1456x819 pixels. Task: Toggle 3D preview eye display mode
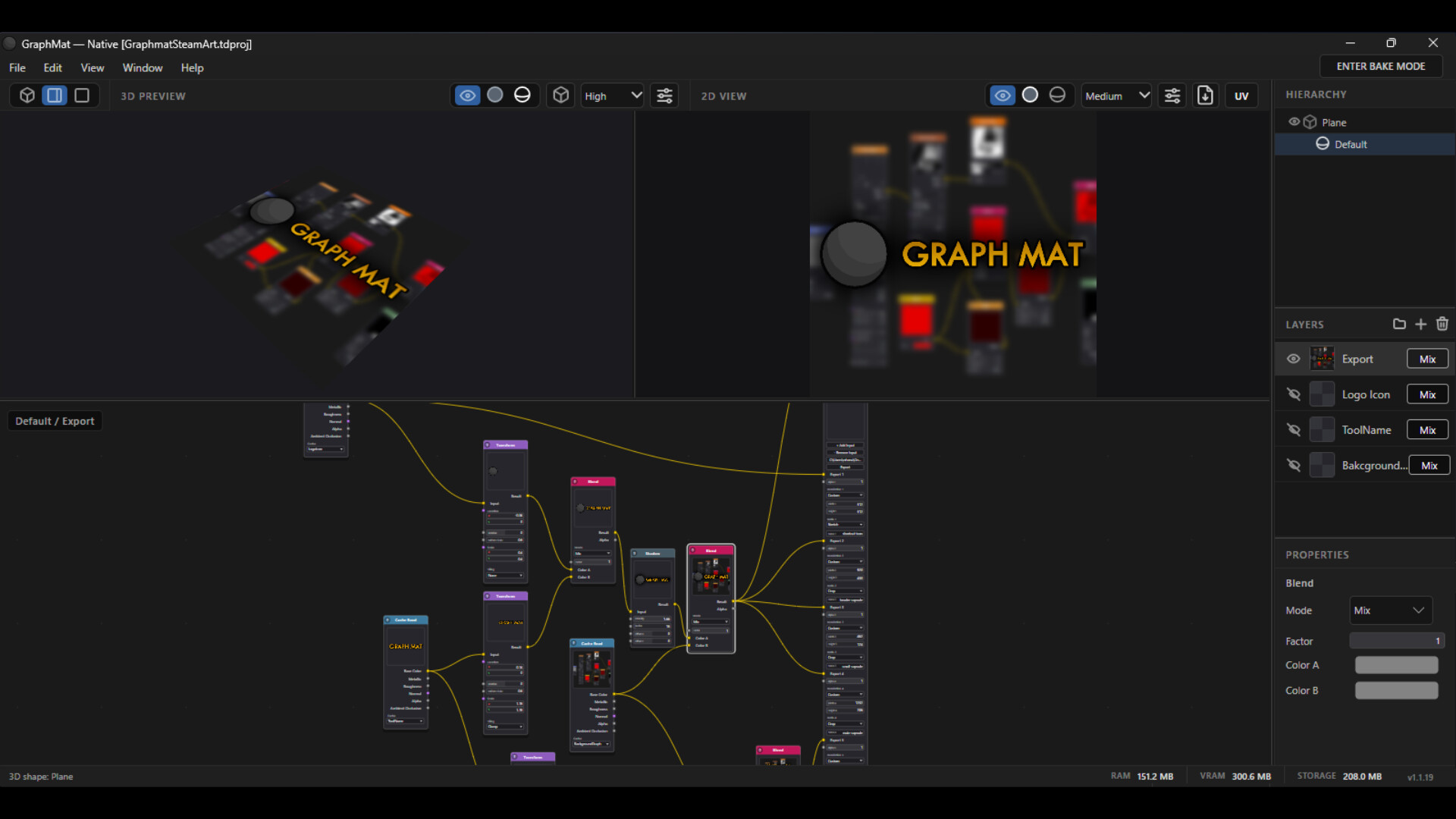(467, 96)
